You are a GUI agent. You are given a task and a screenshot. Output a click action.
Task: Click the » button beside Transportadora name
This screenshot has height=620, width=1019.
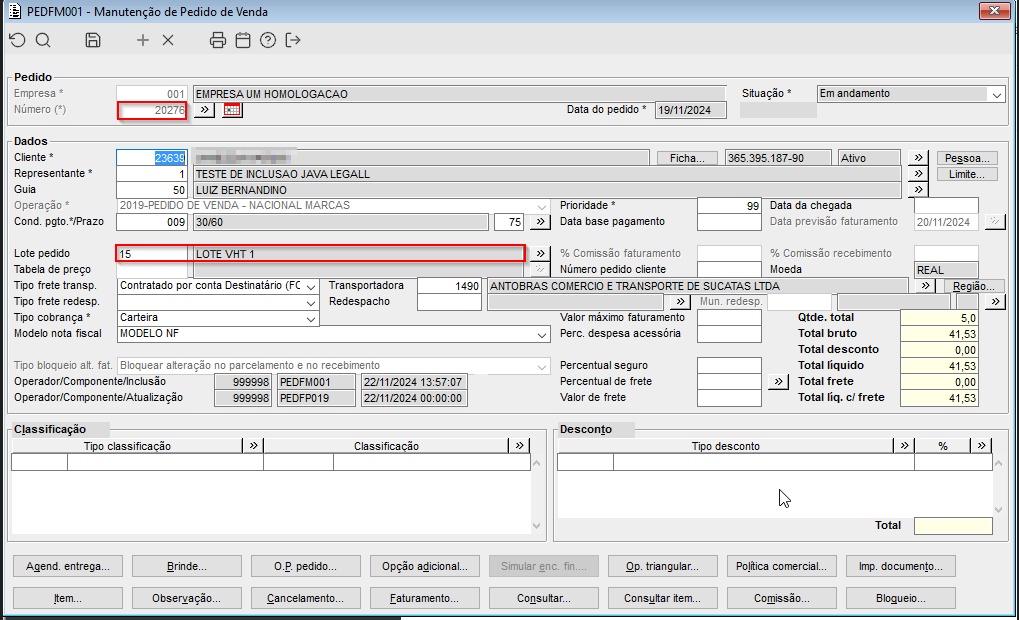click(925, 285)
